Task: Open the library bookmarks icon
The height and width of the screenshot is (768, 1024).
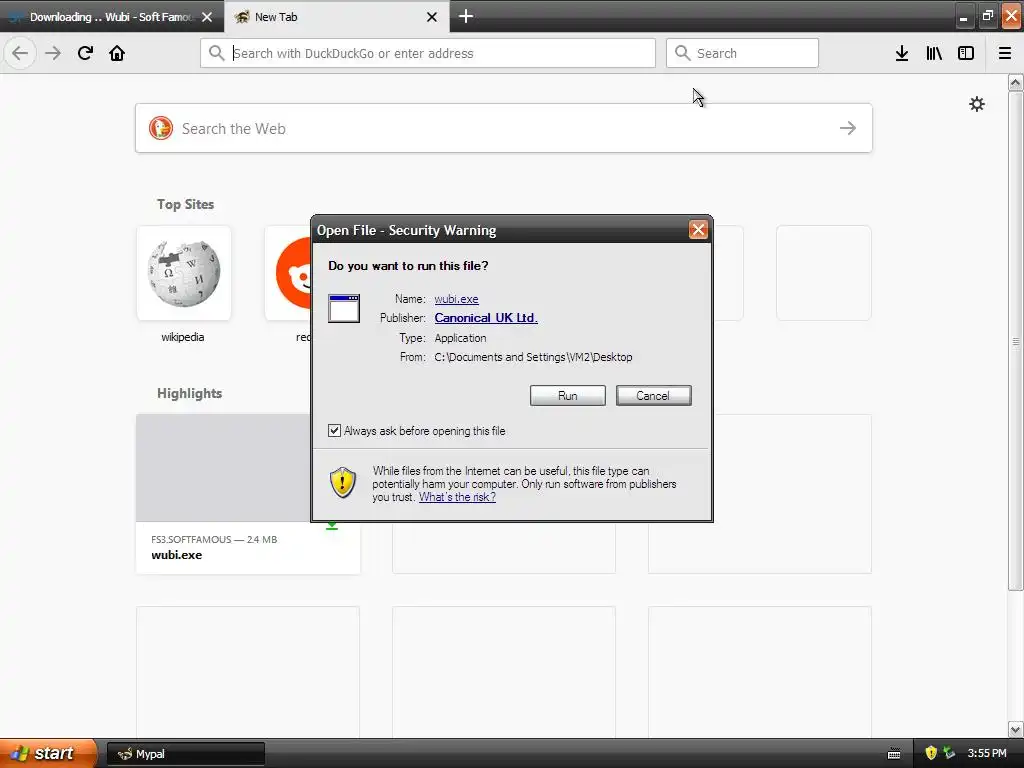Action: coord(934,53)
